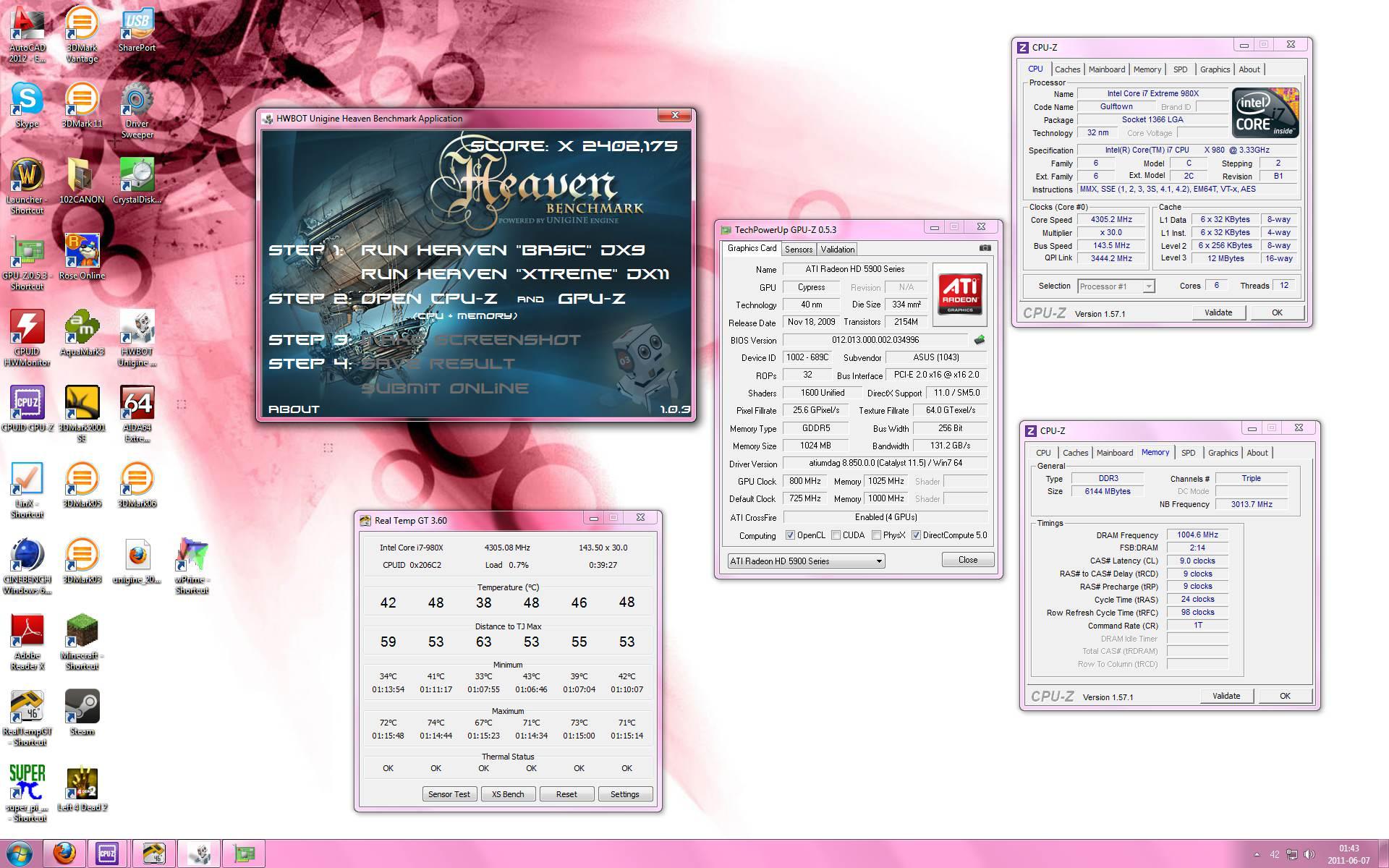Open the HWBOT Unigine desktop shortcut
Viewport: 1389px width, 868px height.
point(137,338)
